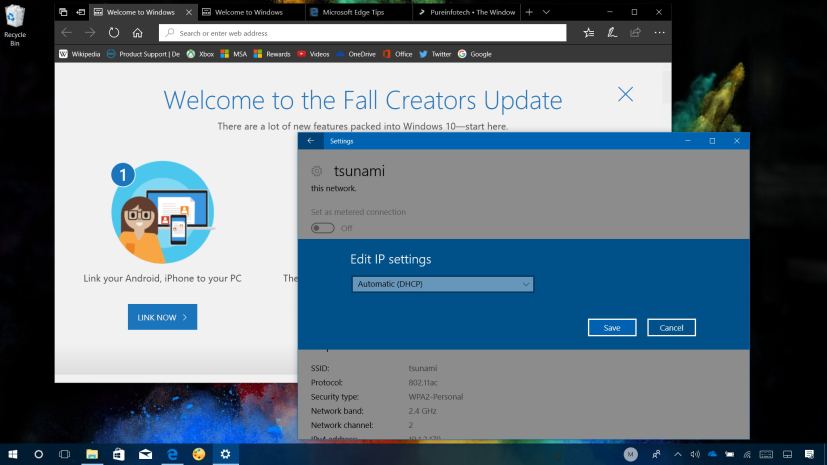The width and height of the screenshot is (827, 465).
Task: Open Task View on the taskbar
Action: point(64,454)
